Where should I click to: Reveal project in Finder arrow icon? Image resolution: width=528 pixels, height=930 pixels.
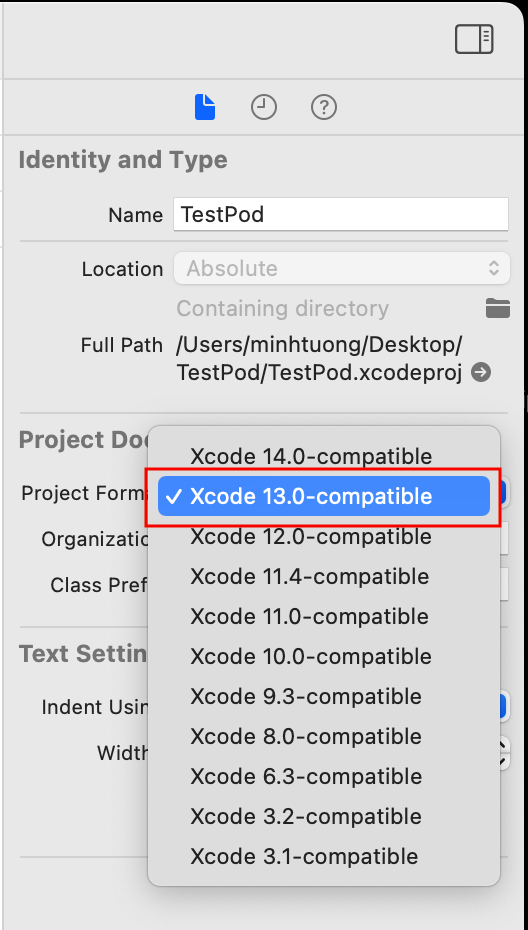pyautogui.click(x=481, y=372)
